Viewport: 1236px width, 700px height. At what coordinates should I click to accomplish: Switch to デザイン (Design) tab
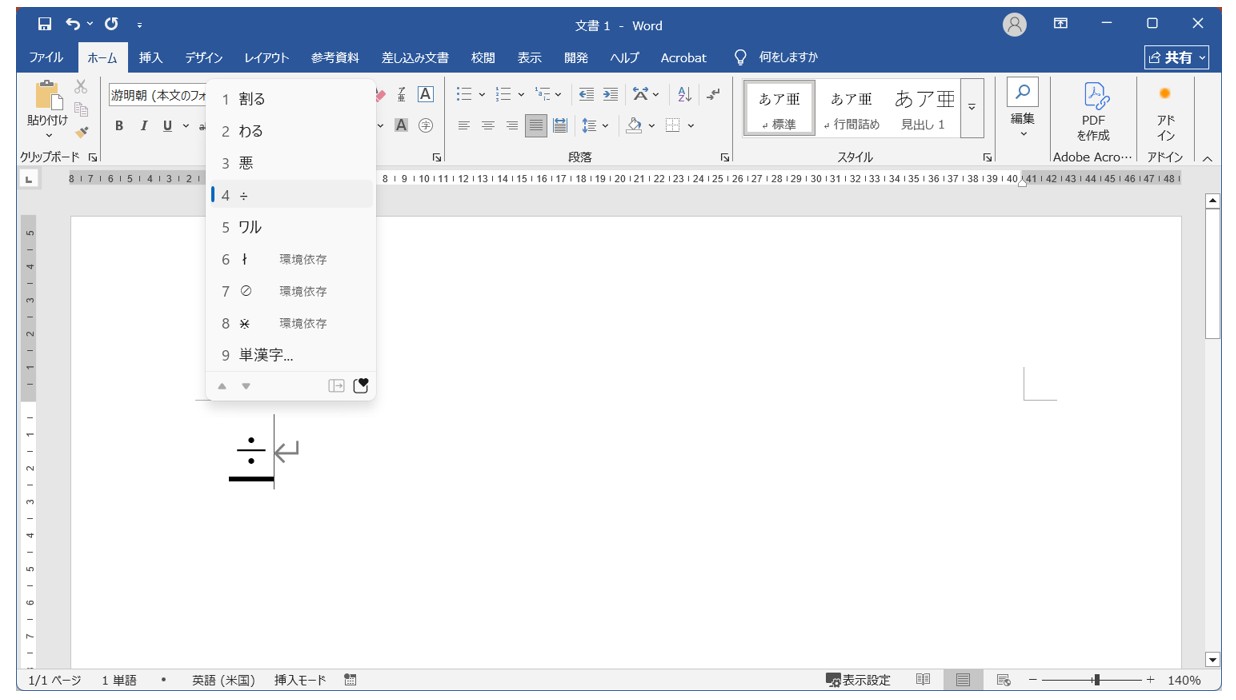coord(204,57)
